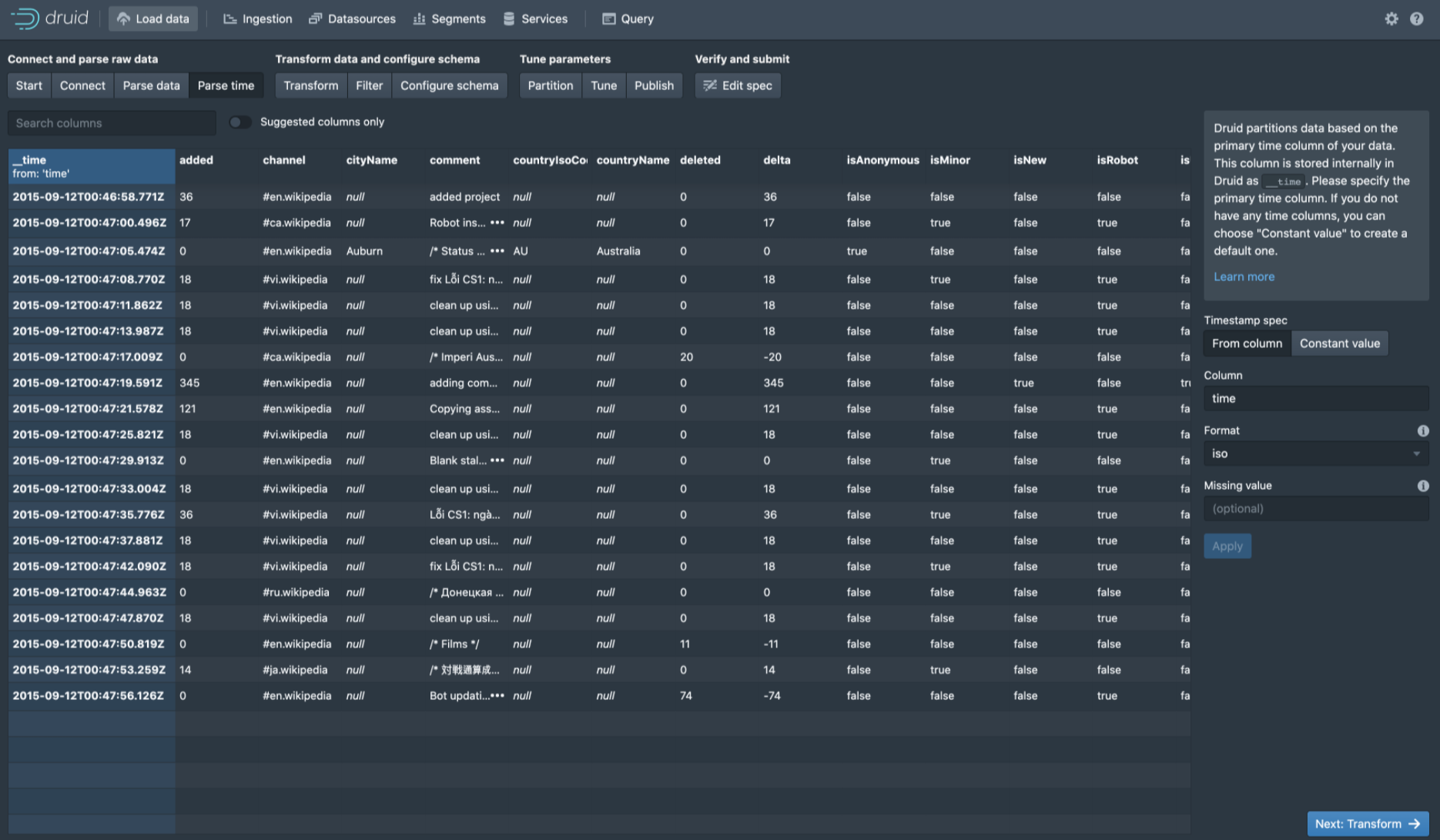This screenshot has height=840, width=1440.
Task: Open the Format dropdown showing iso
Action: pyautogui.click(x=1316, y=453)
